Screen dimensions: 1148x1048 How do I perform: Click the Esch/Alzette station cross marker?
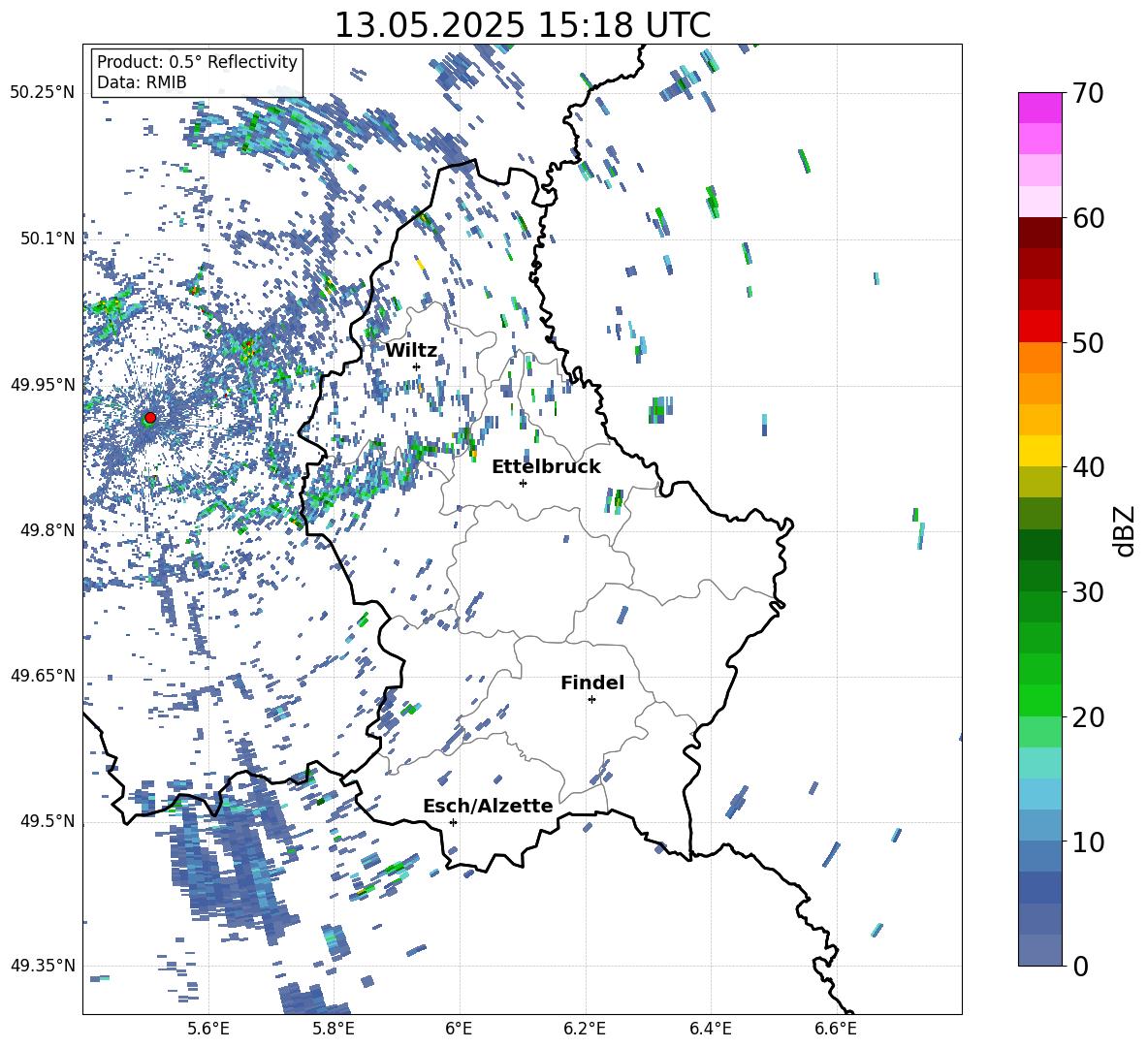pyautogui.click(x=453, y=822)
